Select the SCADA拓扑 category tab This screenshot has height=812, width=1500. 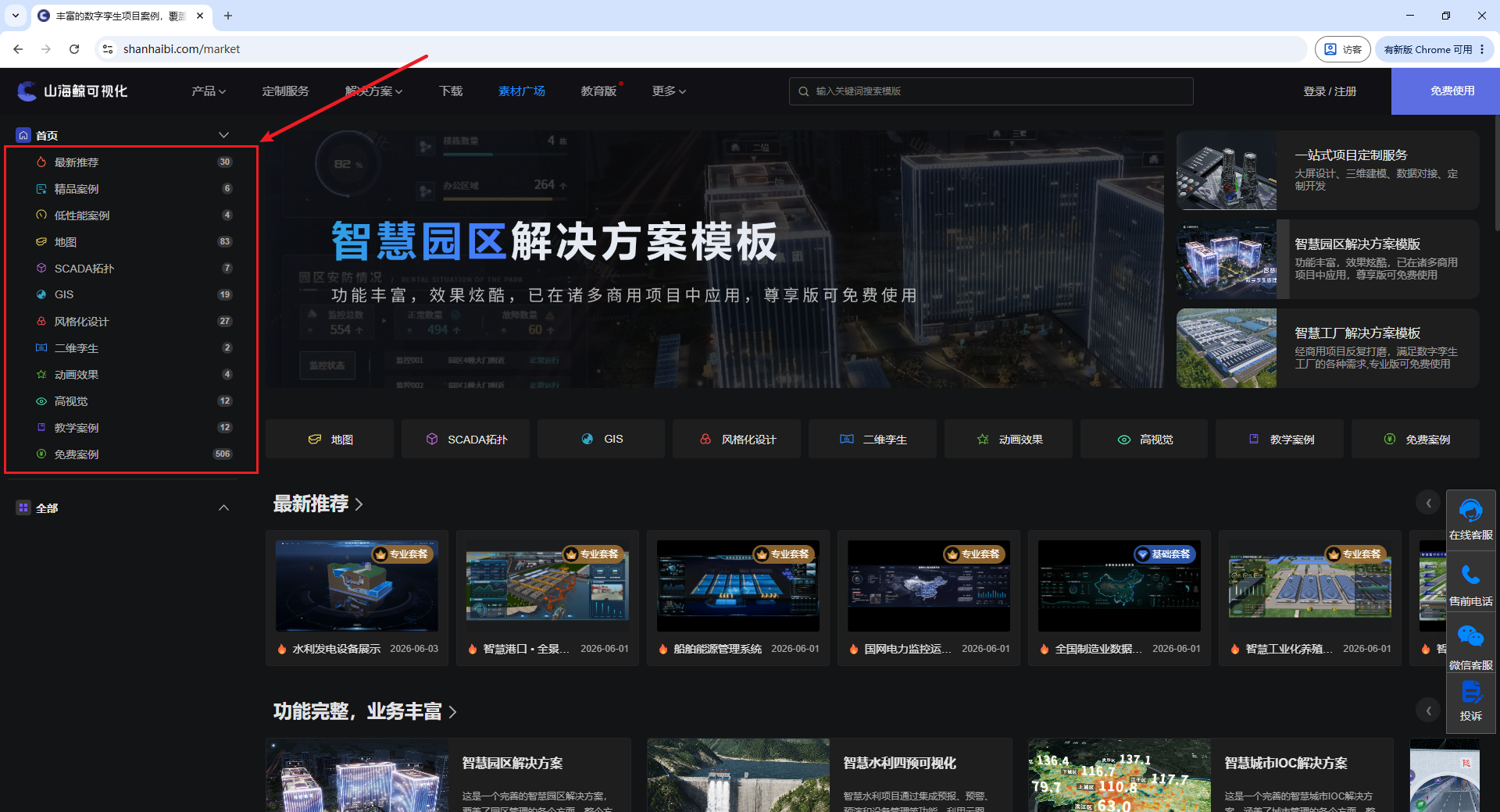click(466, 439)
